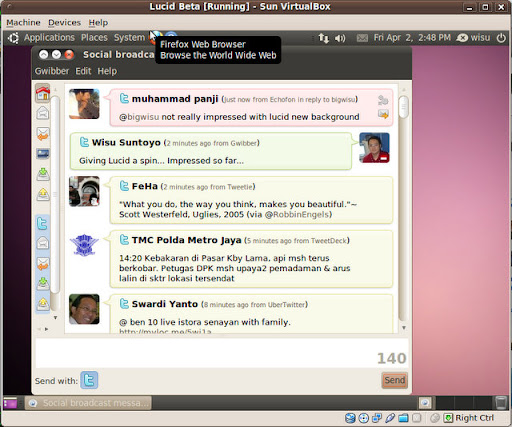Click keyboard capture indicator beside Right Ctrl
512x427 pixels.
[448, 418]
